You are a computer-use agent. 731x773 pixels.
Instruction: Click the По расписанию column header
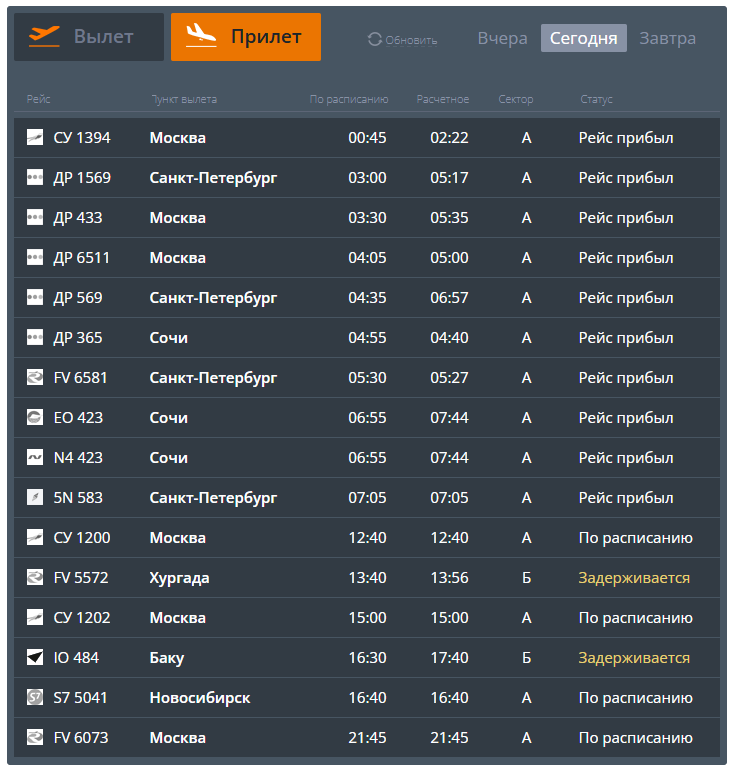pyautogui.click(x=349, y=99)
